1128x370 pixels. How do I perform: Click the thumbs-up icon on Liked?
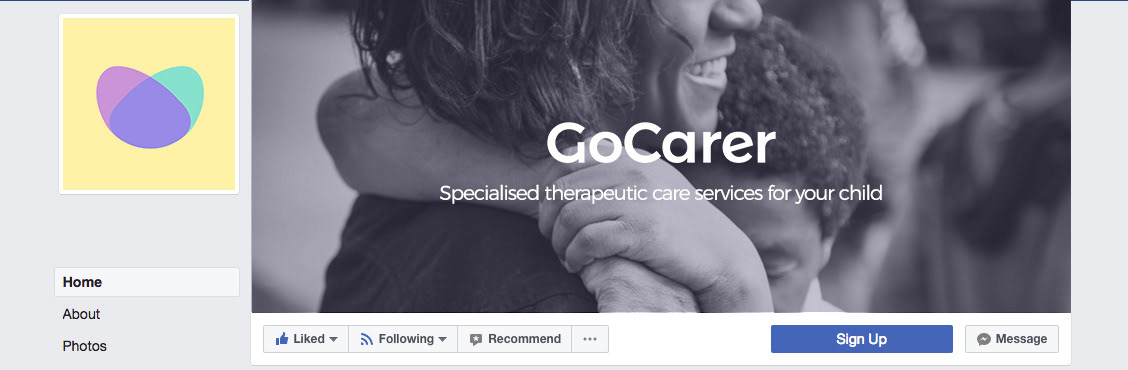click(x=282, y=338)
